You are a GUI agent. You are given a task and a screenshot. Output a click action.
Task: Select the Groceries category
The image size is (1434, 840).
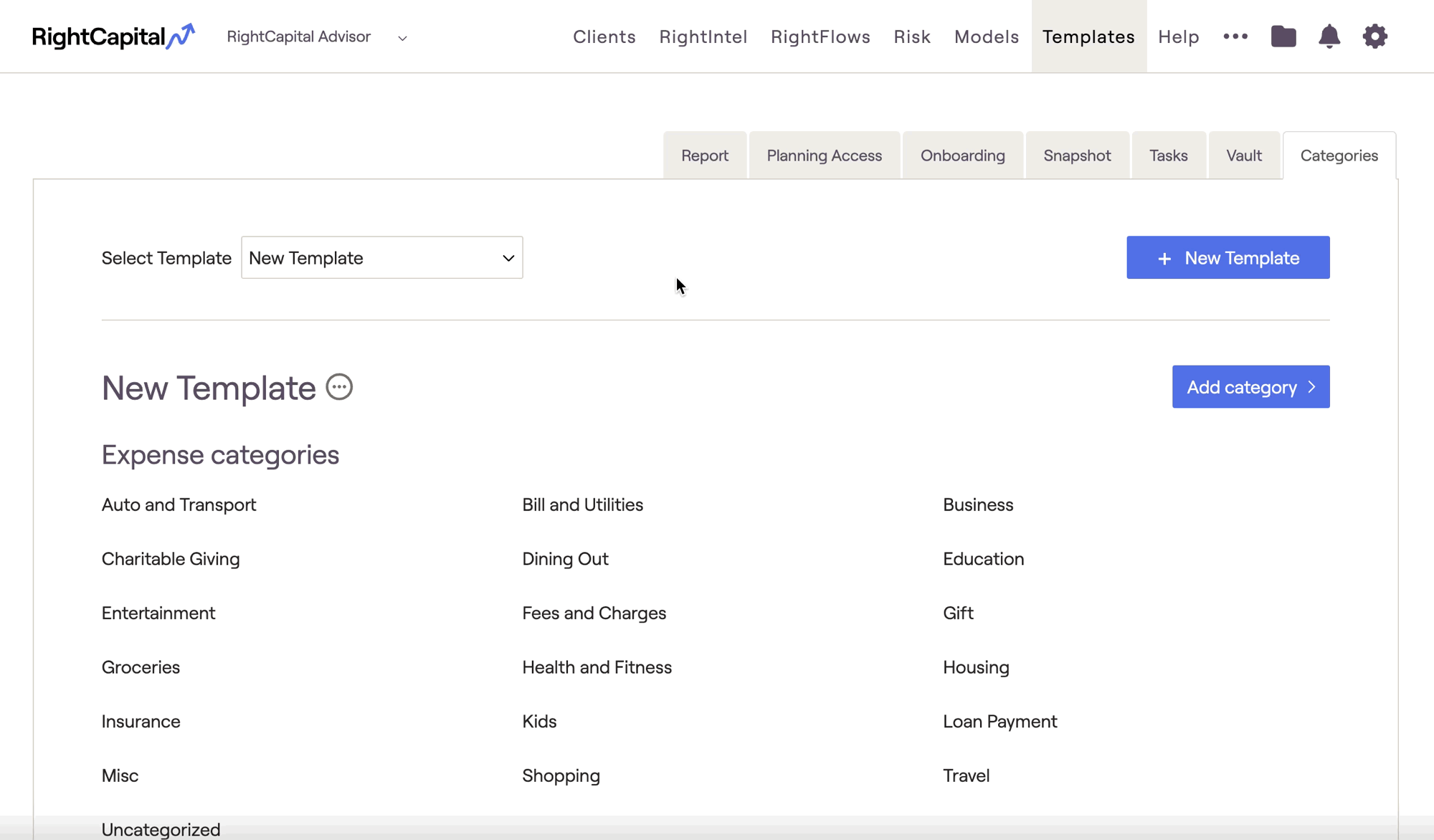141,667
